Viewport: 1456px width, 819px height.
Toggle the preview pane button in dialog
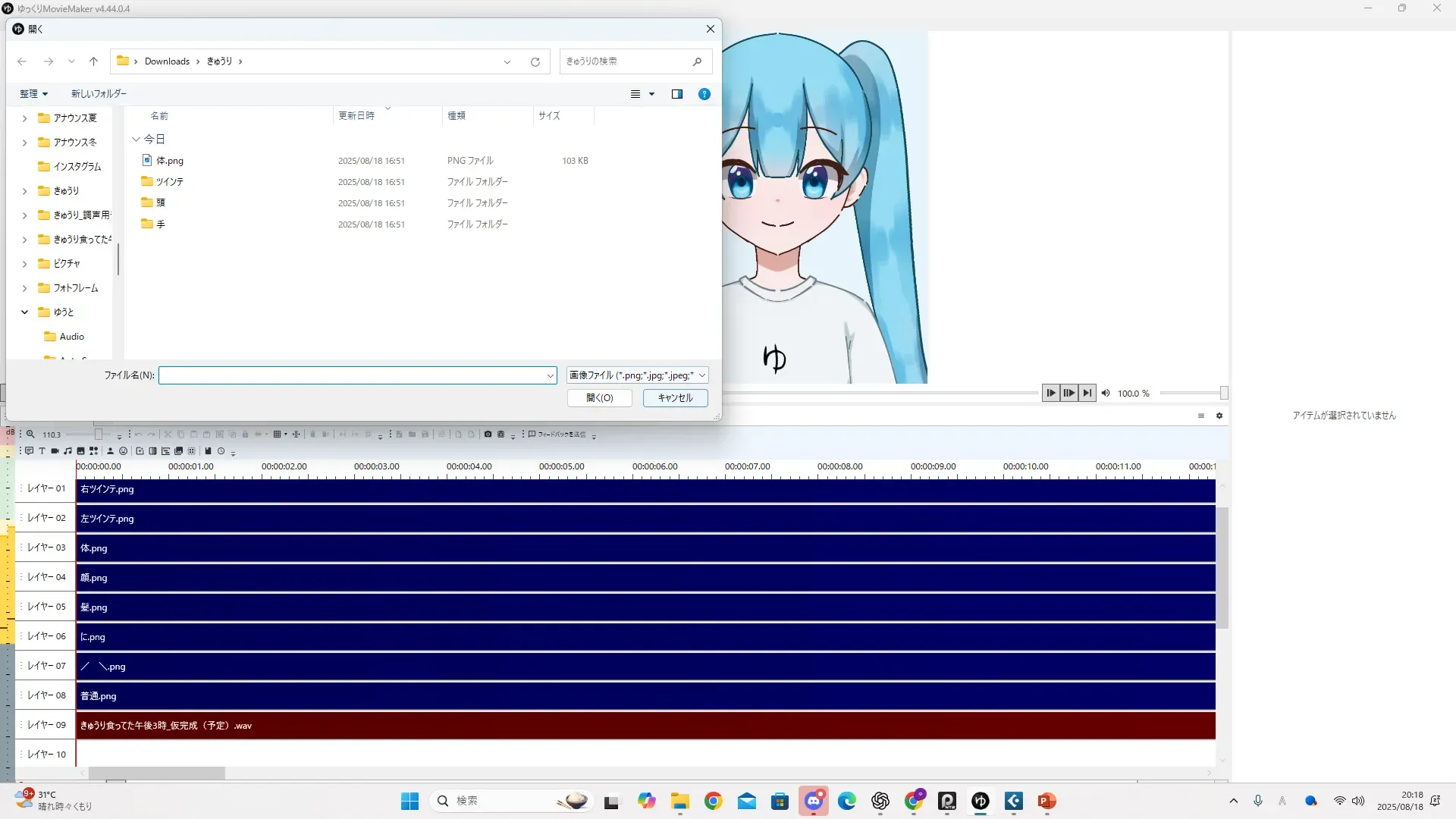pos(677,94)
